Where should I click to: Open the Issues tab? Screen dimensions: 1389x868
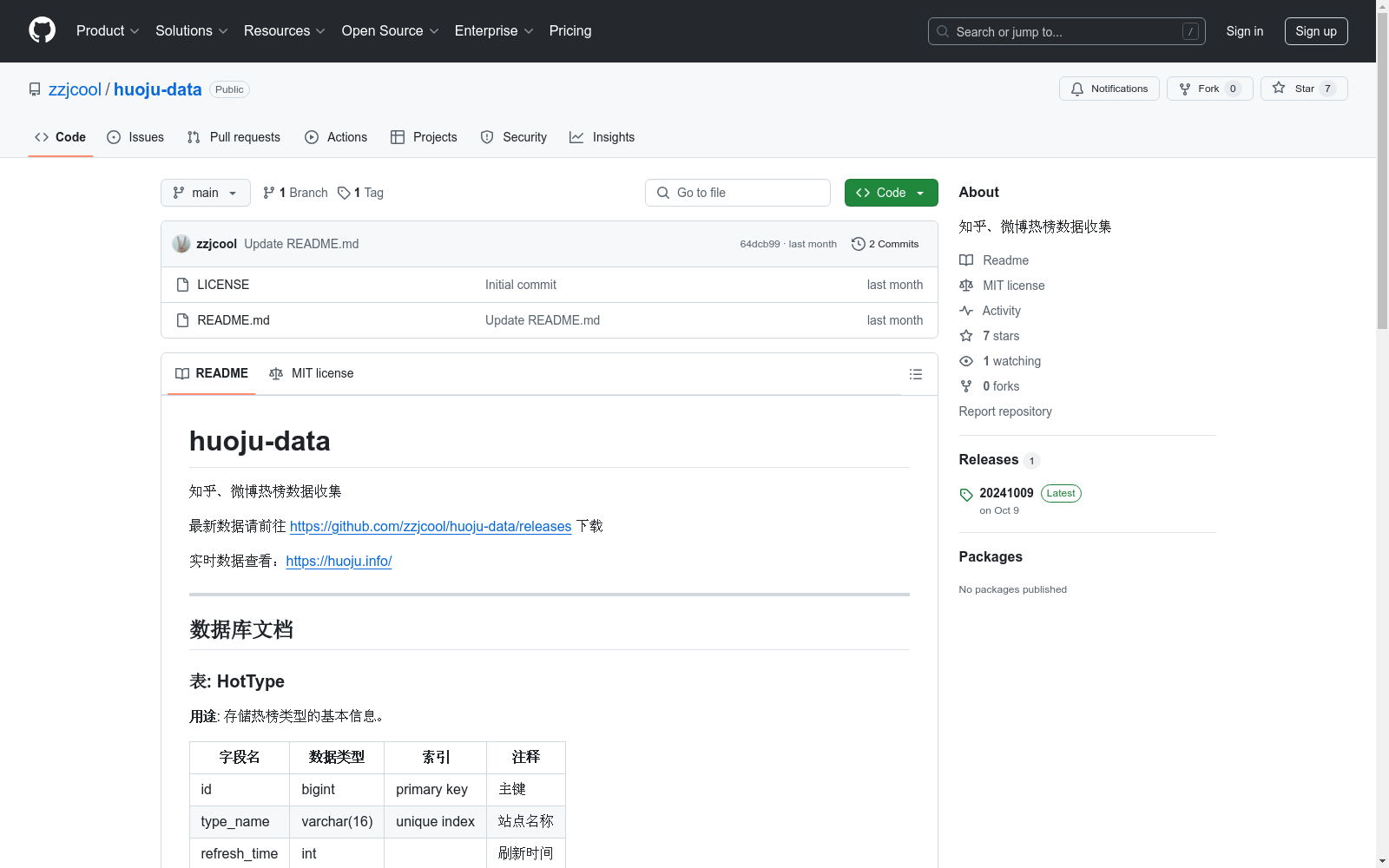coord(135,137)
